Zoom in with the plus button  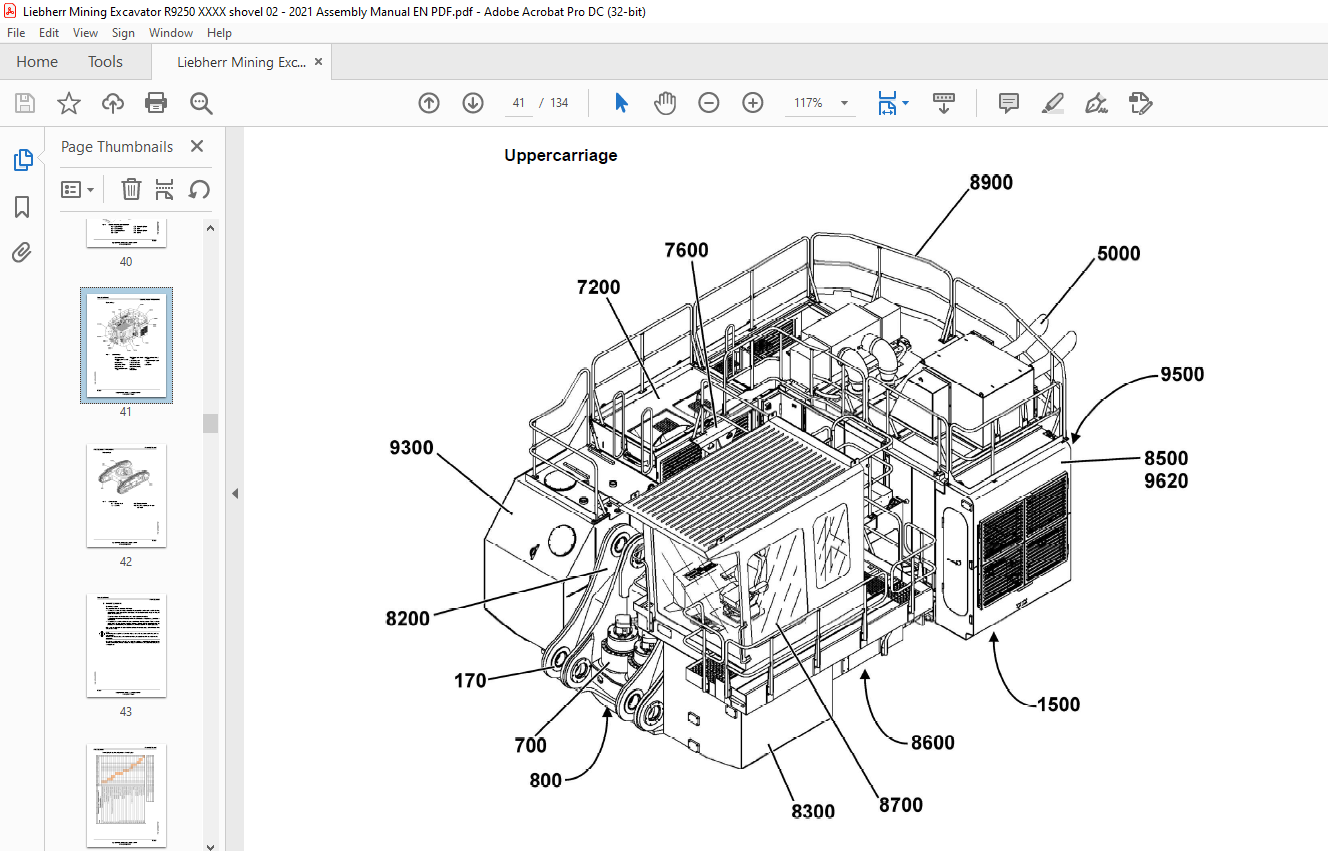(753, 103)
